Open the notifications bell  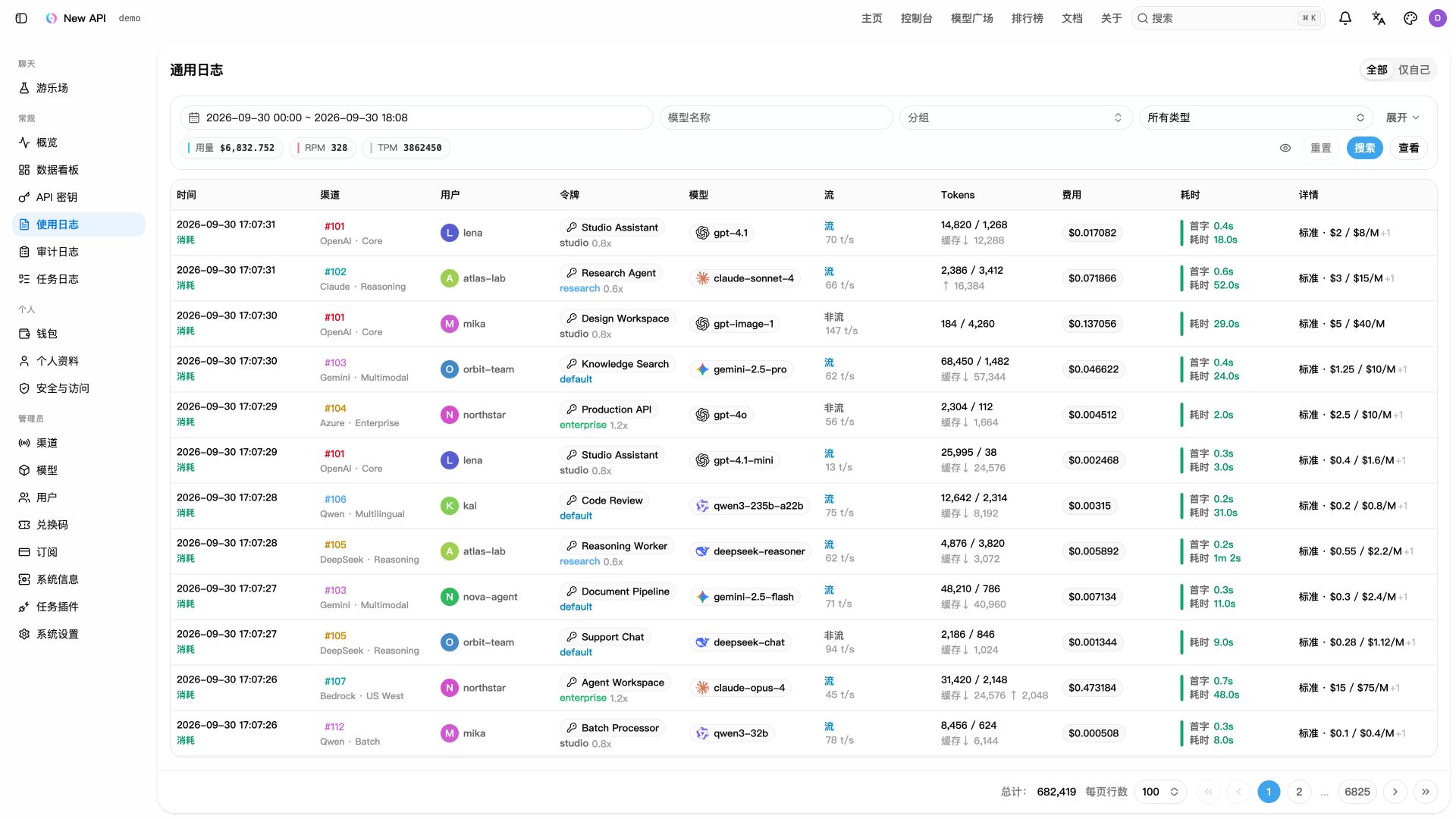1345,18
